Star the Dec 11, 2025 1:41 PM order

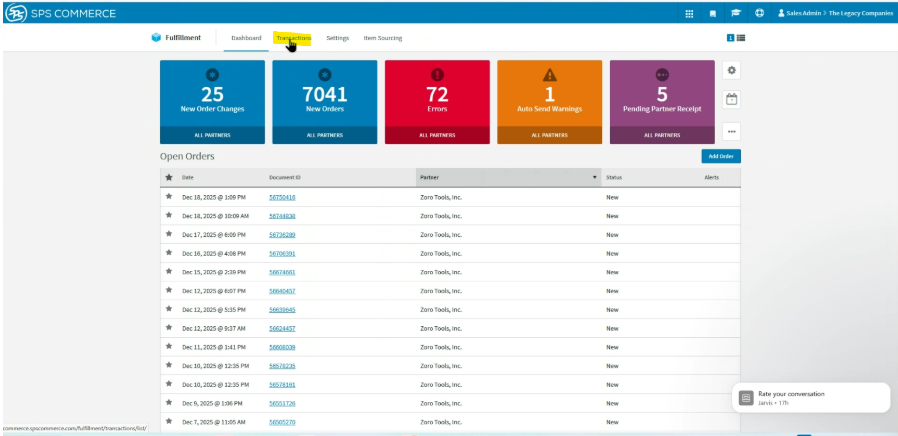tap(168, 347)
